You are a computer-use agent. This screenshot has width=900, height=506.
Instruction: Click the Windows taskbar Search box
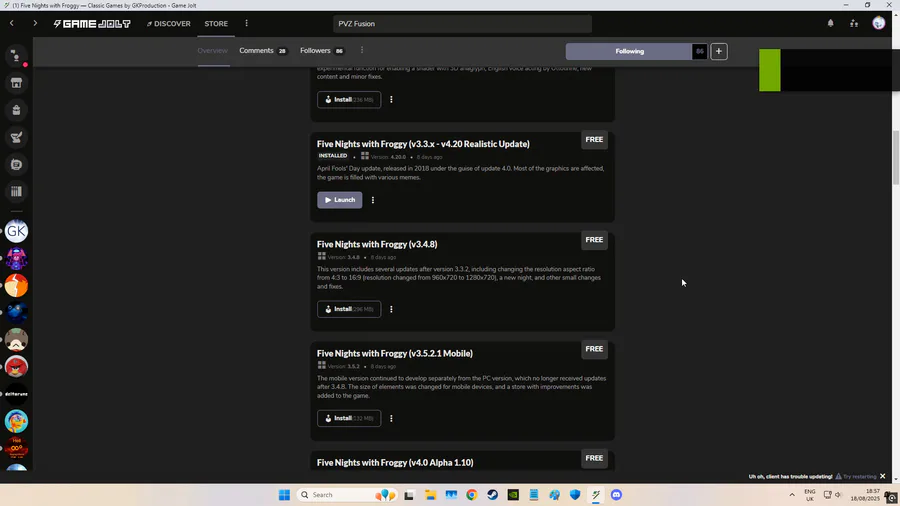click(x=349, y=495)
